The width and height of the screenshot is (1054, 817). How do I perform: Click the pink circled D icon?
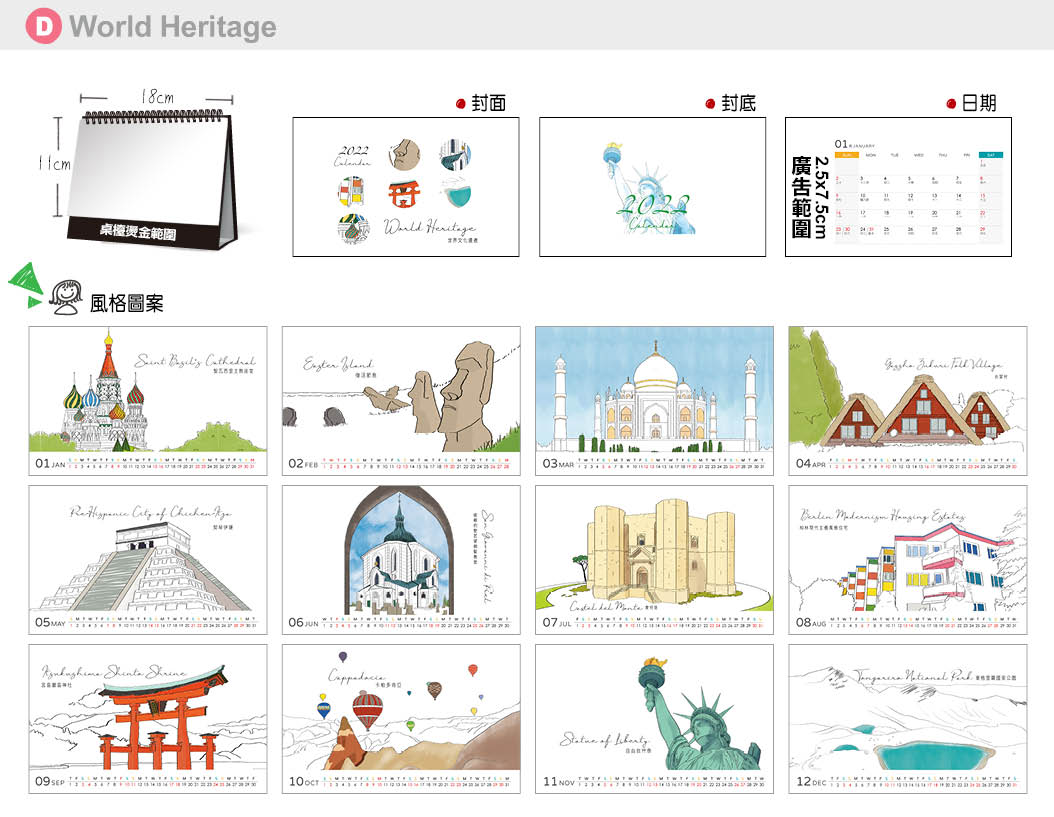coord(42,26)
